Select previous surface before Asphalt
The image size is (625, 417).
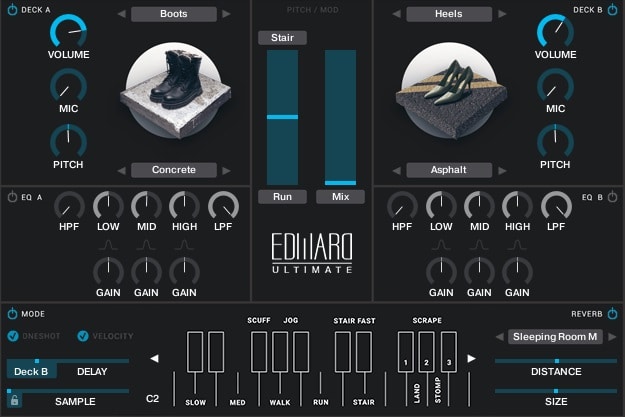396,170
